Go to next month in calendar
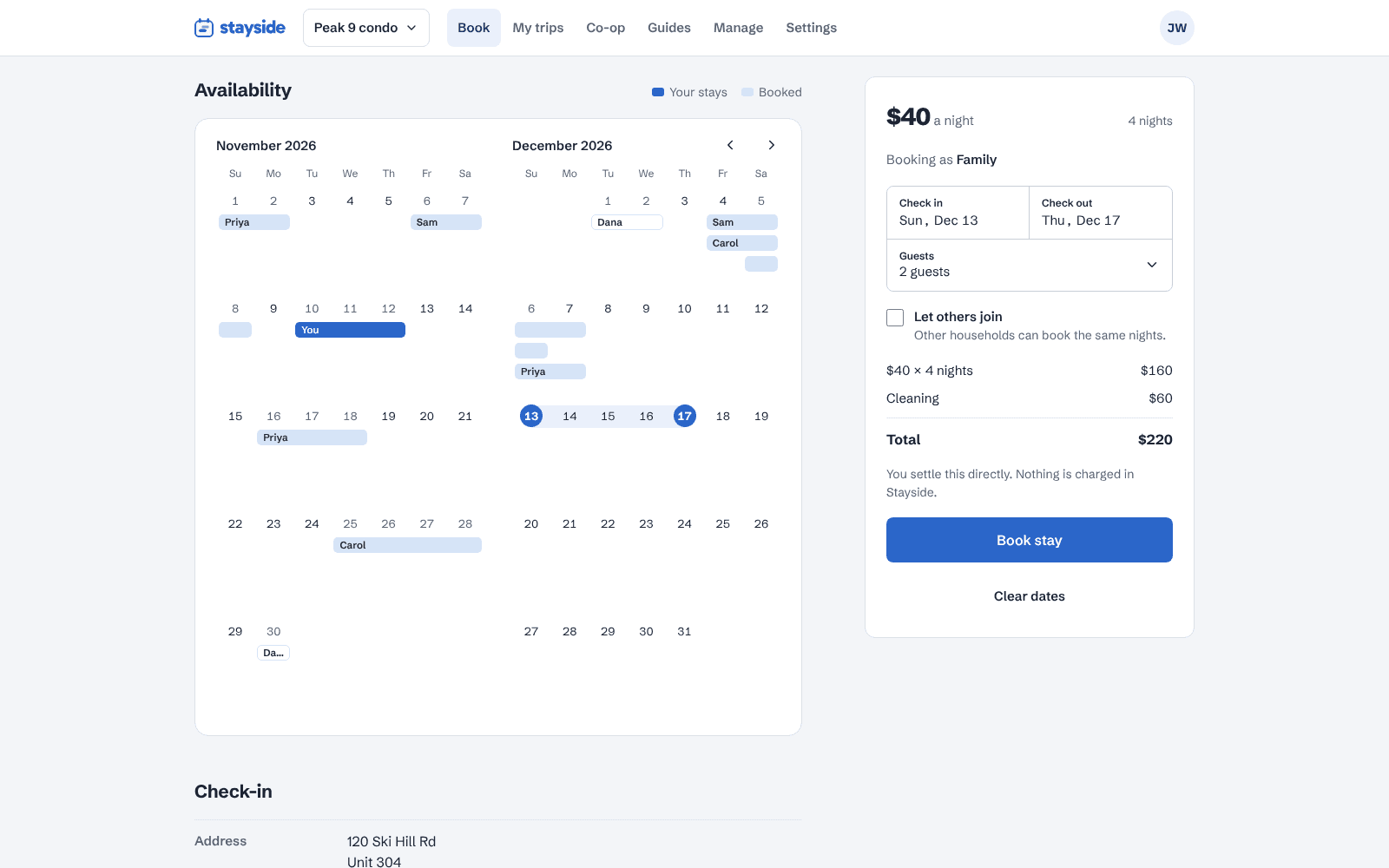The width and height of the screenshot is (1389, 868). point(771,145)
